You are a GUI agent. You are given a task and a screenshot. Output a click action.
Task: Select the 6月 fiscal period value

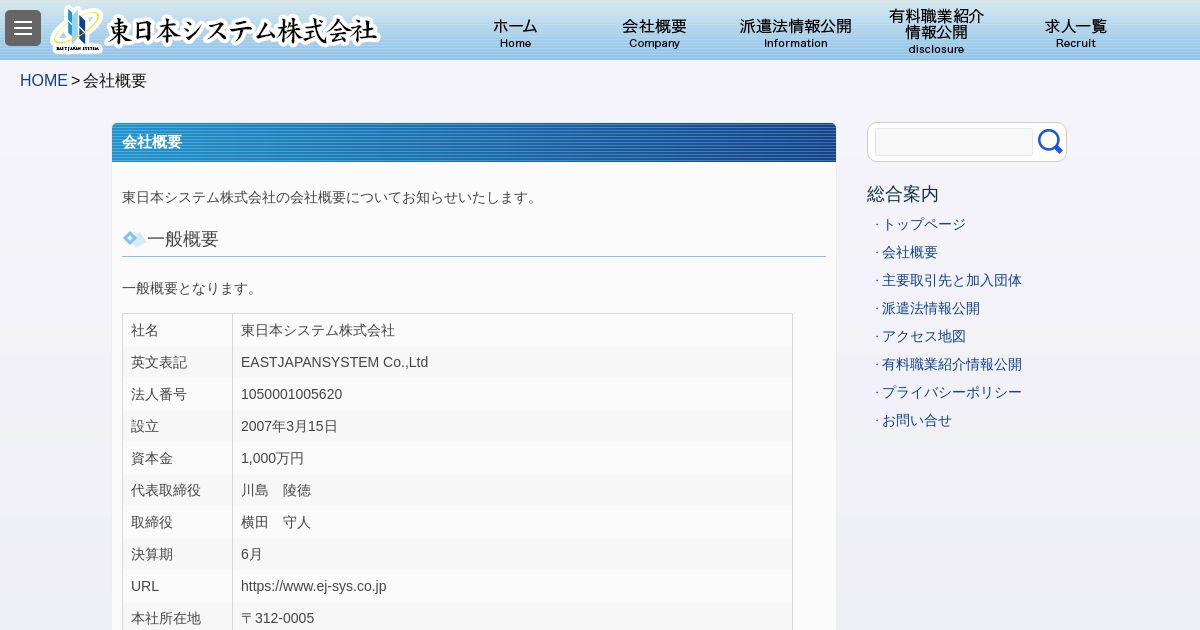pos(252,554)
